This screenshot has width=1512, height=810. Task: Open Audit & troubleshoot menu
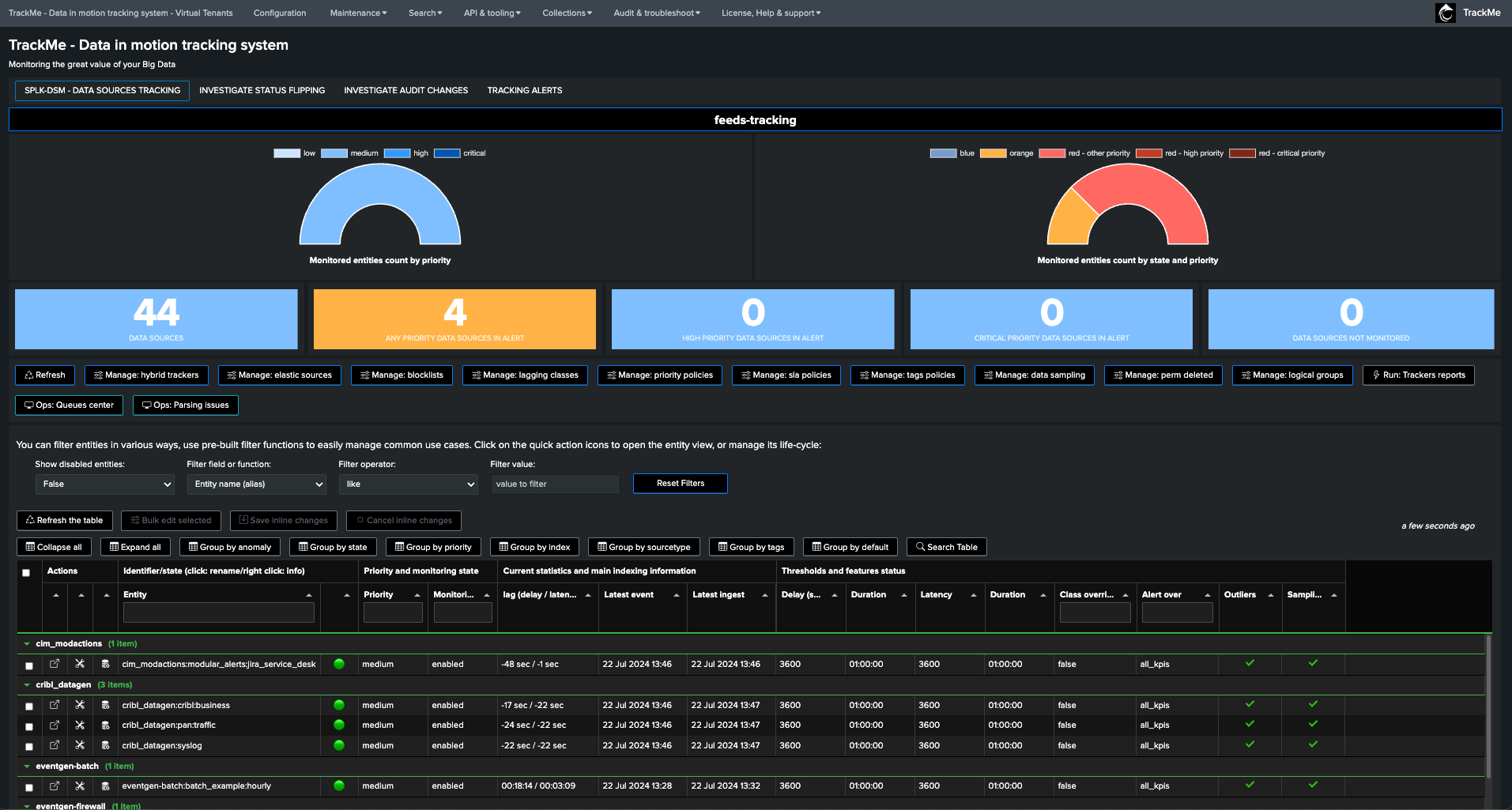click(657, 13)
